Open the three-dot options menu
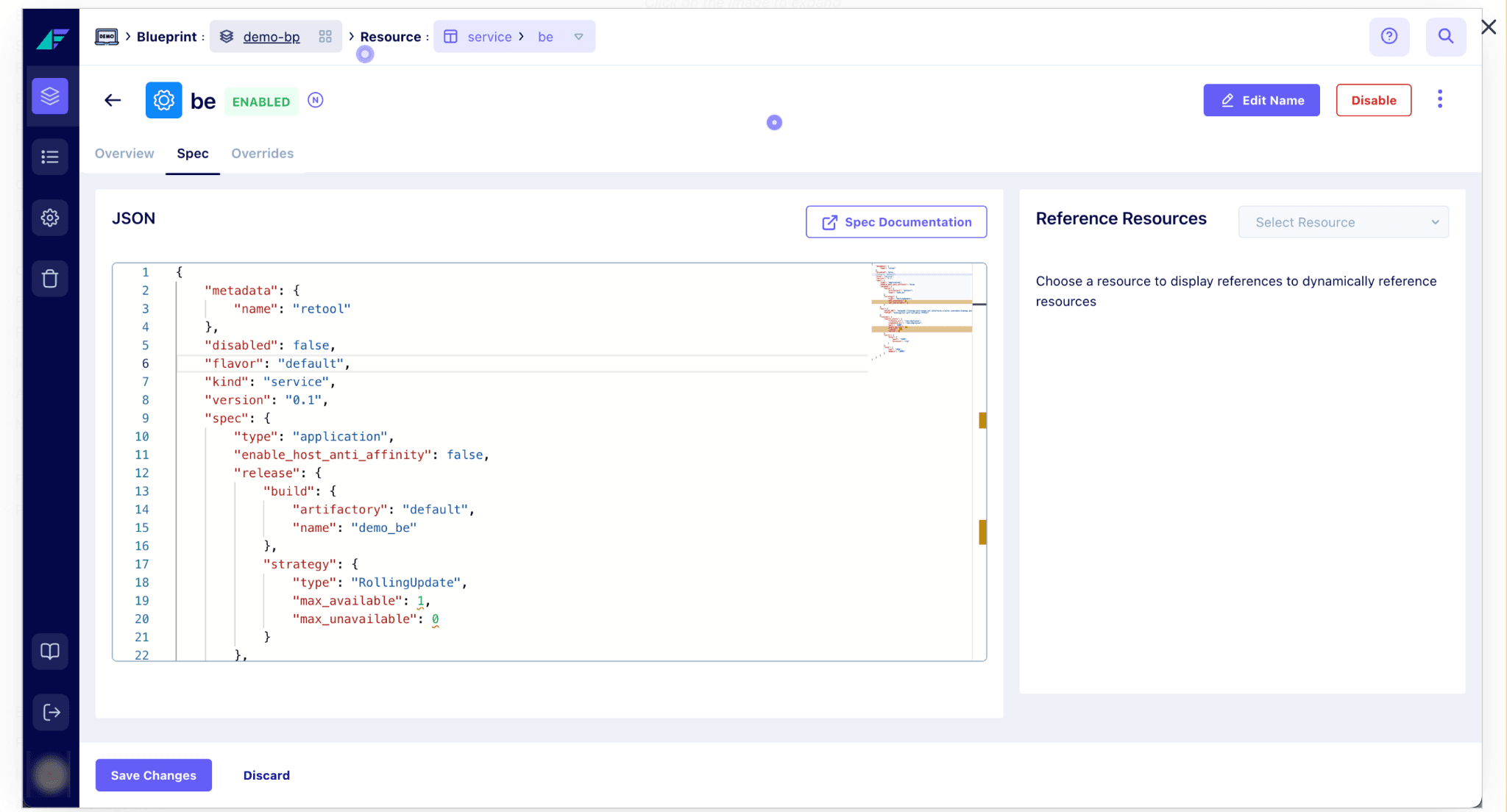 click(x=1439, y=99)
